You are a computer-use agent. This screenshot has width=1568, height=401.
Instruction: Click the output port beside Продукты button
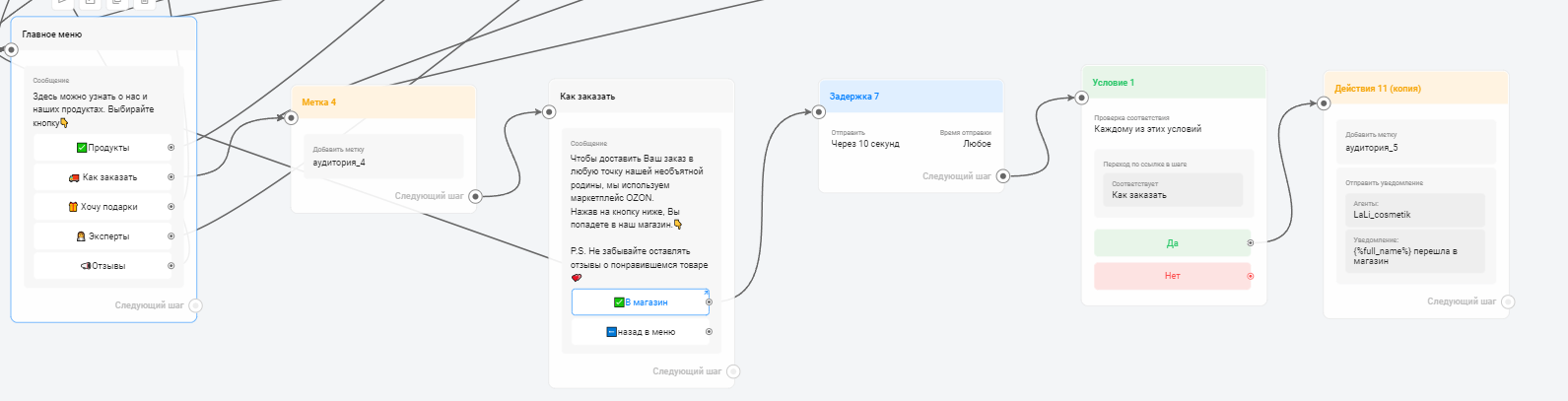[x=171, y=148]
